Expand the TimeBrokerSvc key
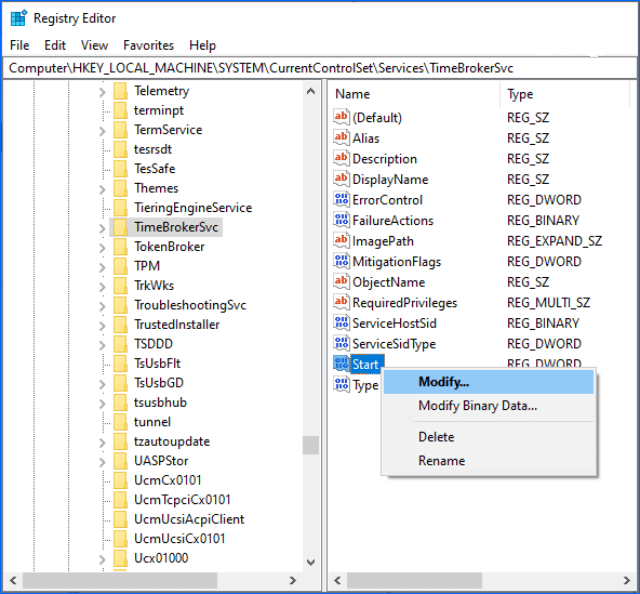The height and width of the screenshot is (594, 640). (102, 228)
